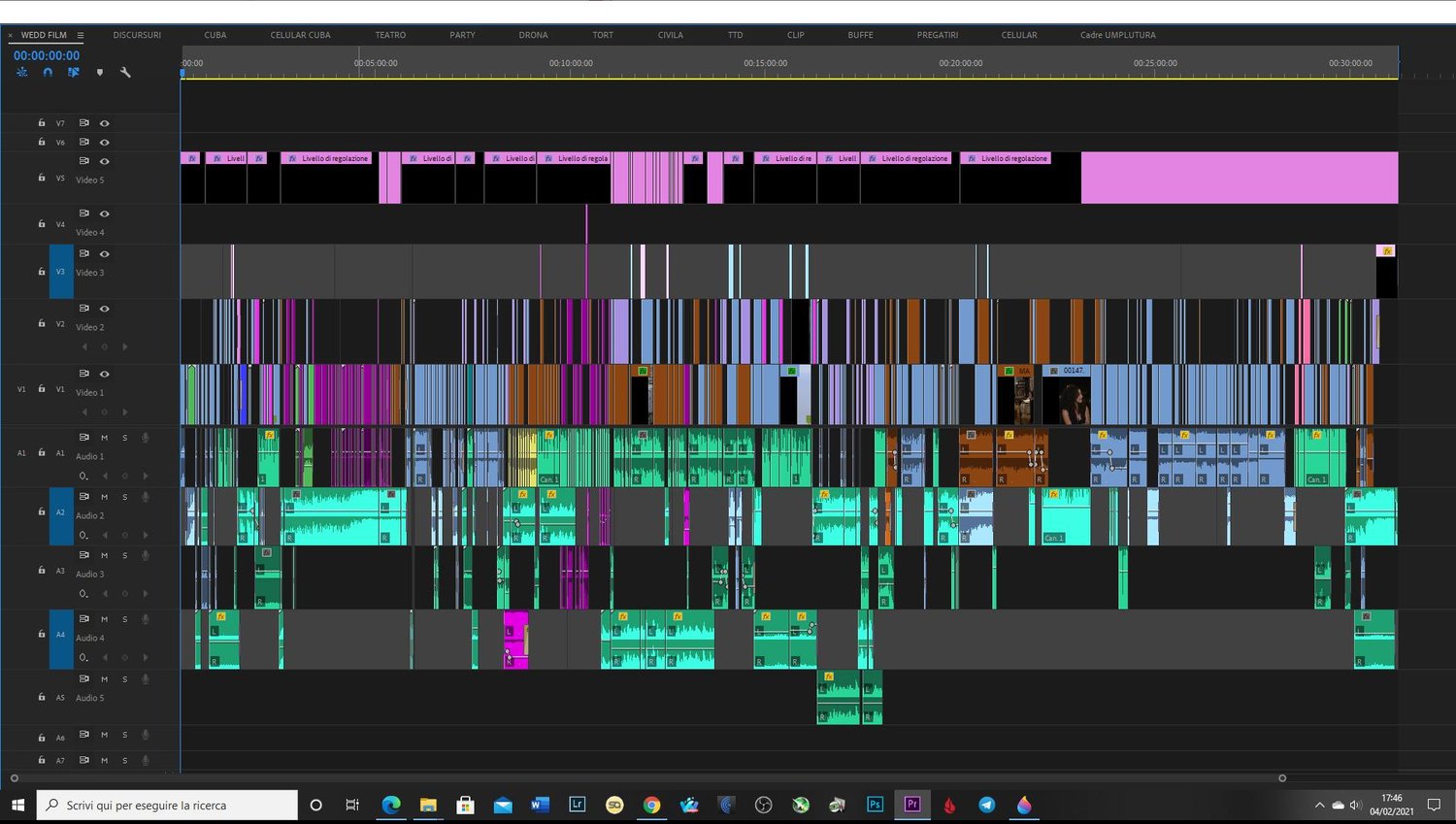Click timeline zoom scrollbar's left handle
The width and height of the screenshot is (1456, 824).
(x=14, y=778)
